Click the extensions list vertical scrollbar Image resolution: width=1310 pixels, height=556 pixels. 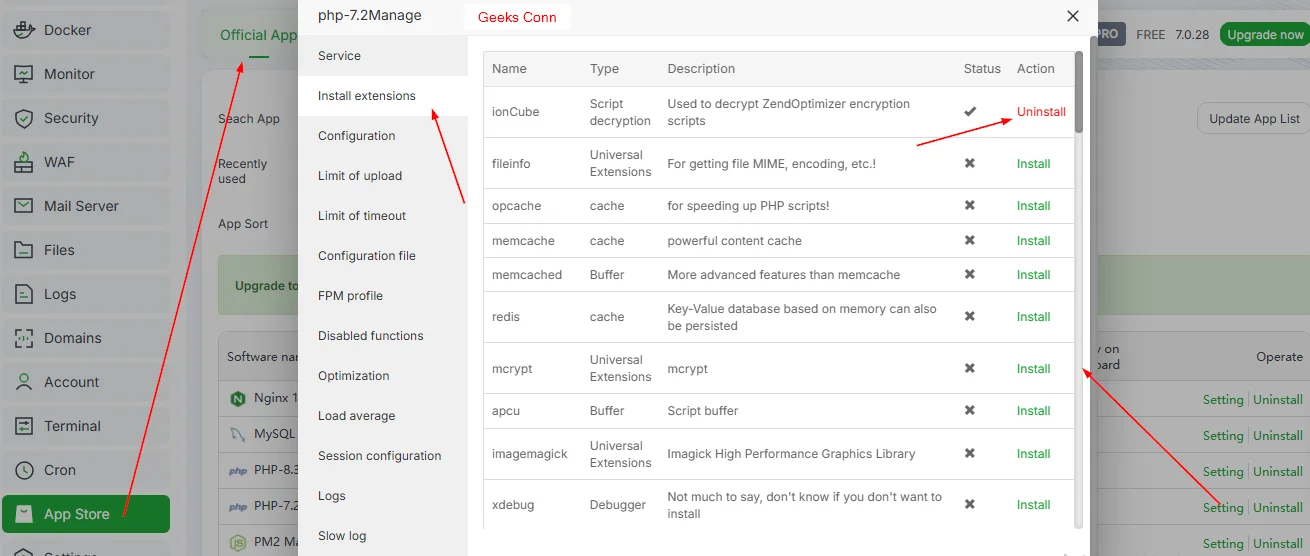[1079, 93]
